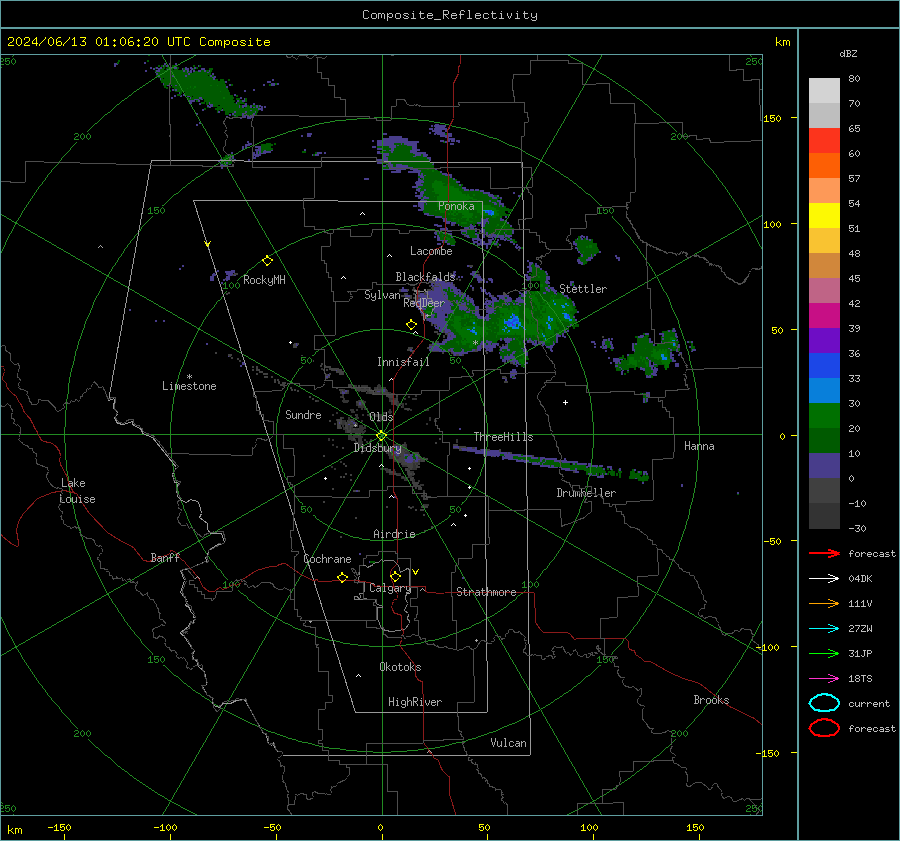Click the Sundre city label
Screen dimensions: 900x841
(303, 414)
